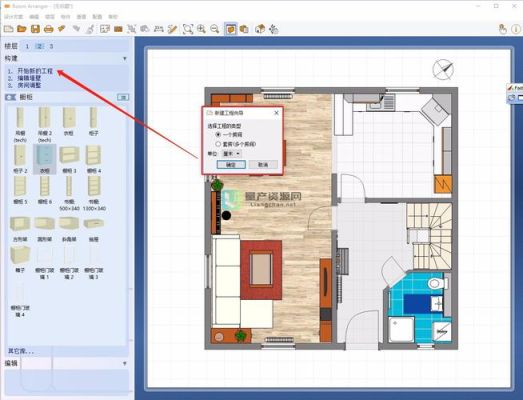Click the orange Open folder toolbar icon

[22, 29]
